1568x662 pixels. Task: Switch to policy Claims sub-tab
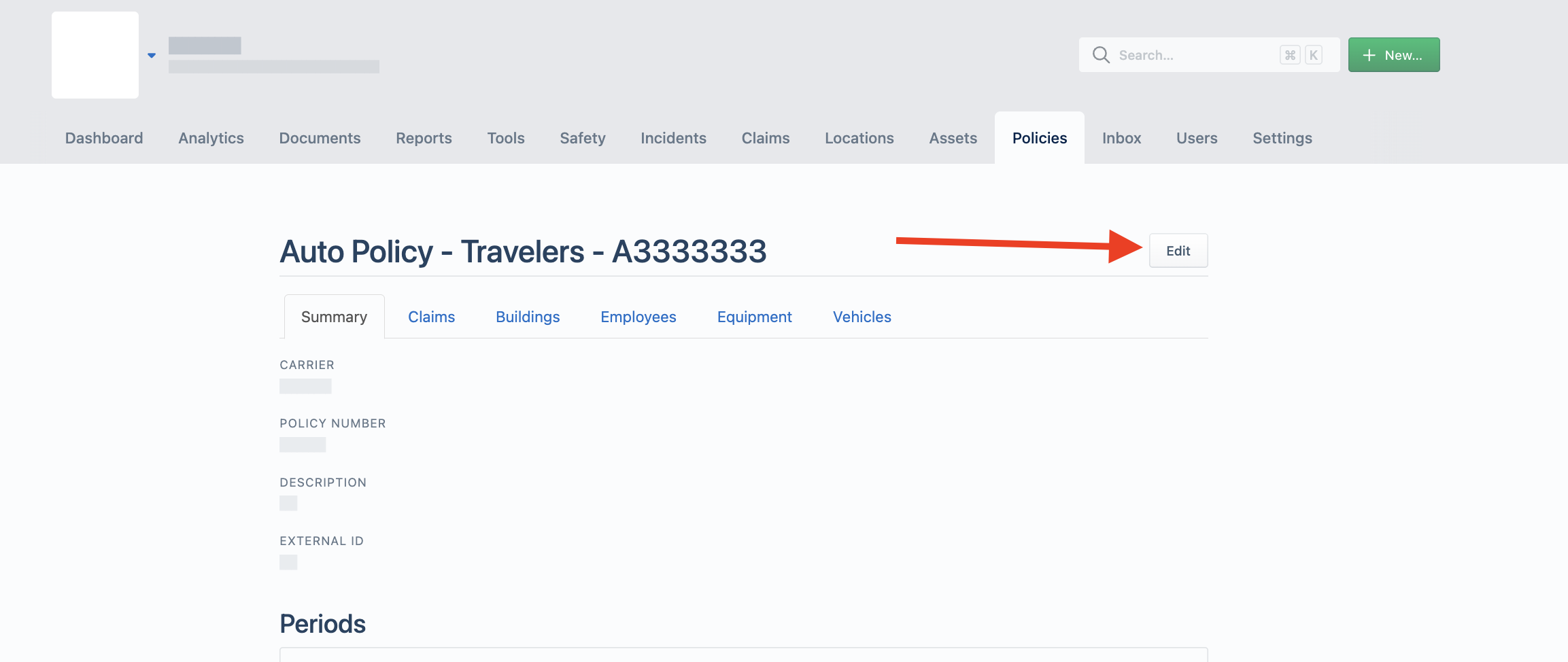click(431, 317)
